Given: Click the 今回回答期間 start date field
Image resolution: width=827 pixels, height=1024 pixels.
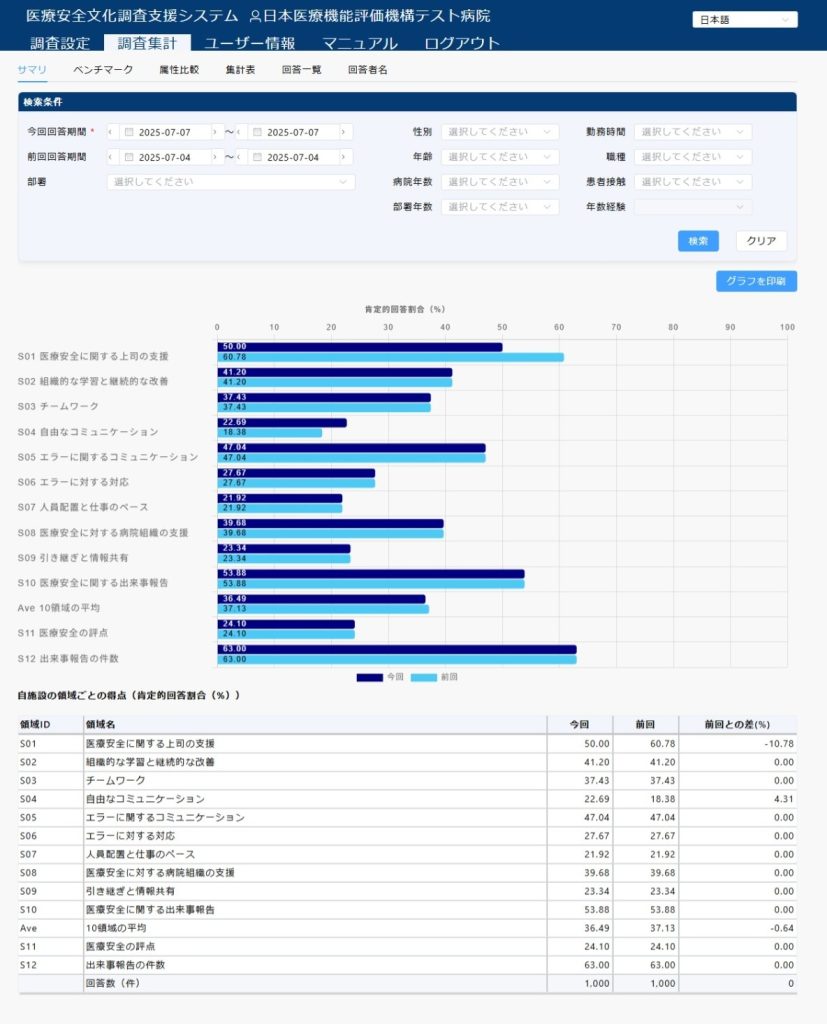Looking at the screenshot, I should tap(172, 132).
